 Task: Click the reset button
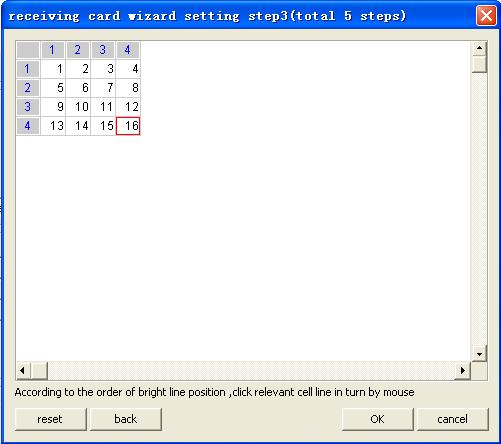tap(50, 419)
